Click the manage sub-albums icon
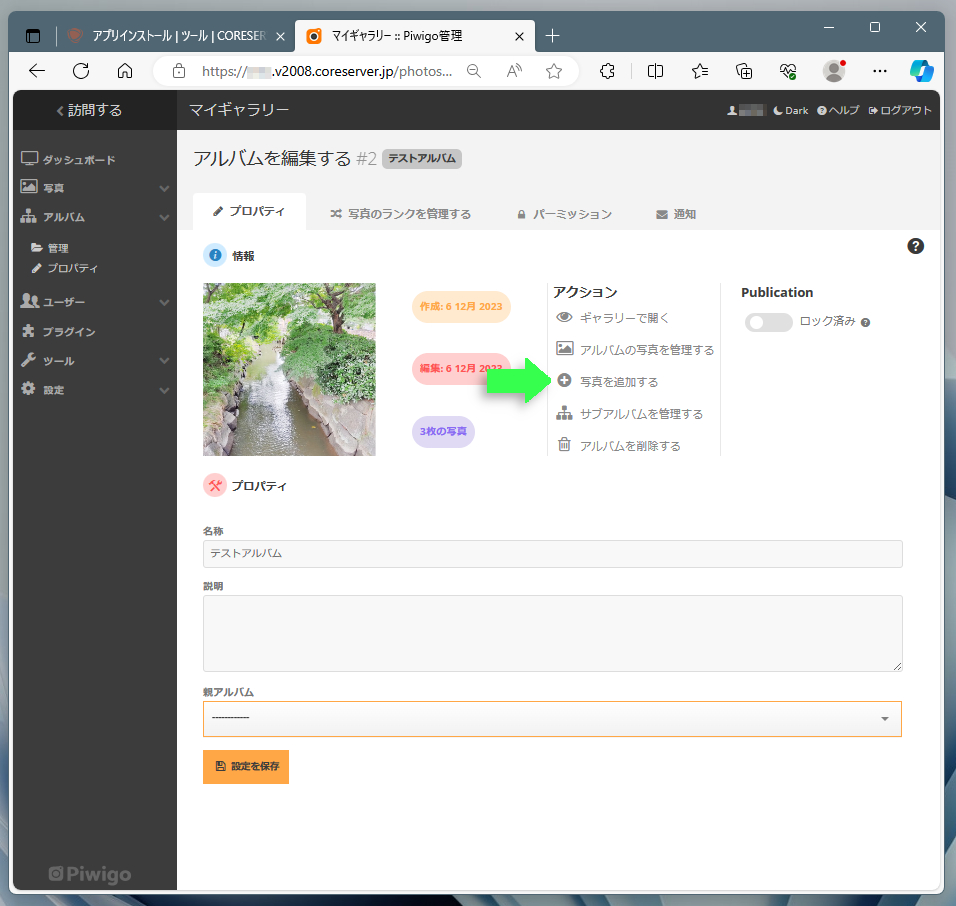This screenshot has height=906, width=956. [x=564, y=413]
